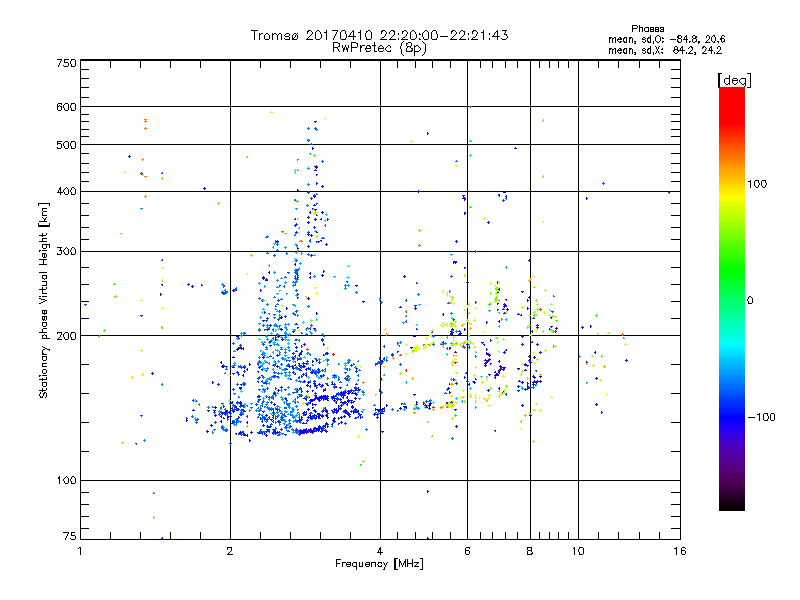800x600 pixels.
Task: Click the 'Phases' header text
Action: coord(647,29)
